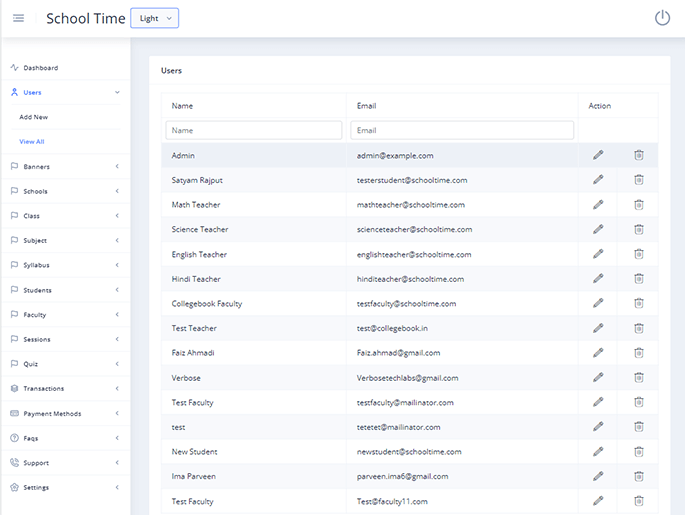
Task: Open the Quiz sidebar item
Action: [66, 364]
